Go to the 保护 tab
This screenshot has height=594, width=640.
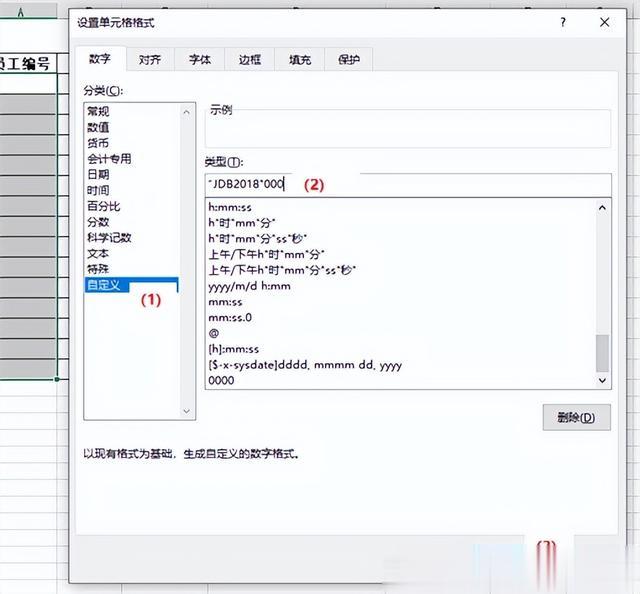(349, 60)
